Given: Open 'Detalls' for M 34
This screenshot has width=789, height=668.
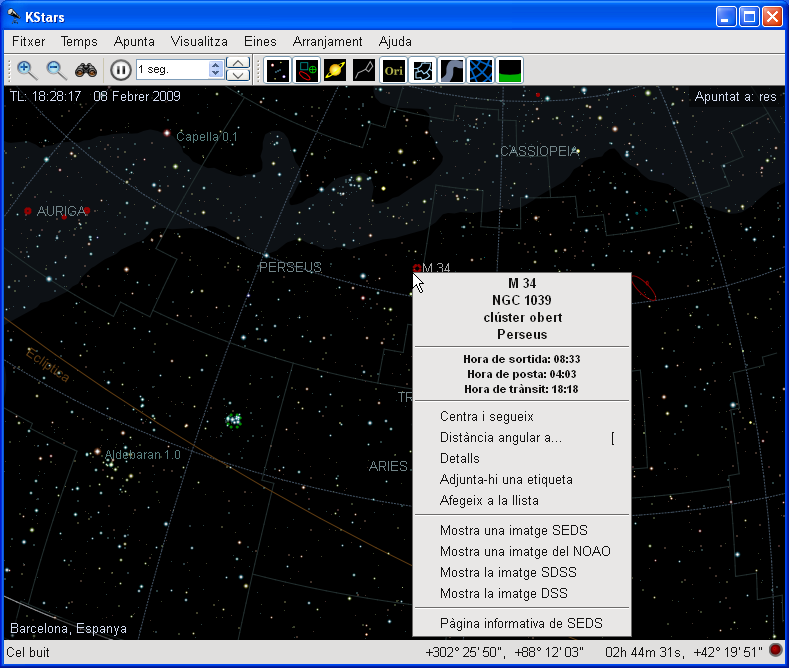Looking at the screenshot, I should pos(522,459).
